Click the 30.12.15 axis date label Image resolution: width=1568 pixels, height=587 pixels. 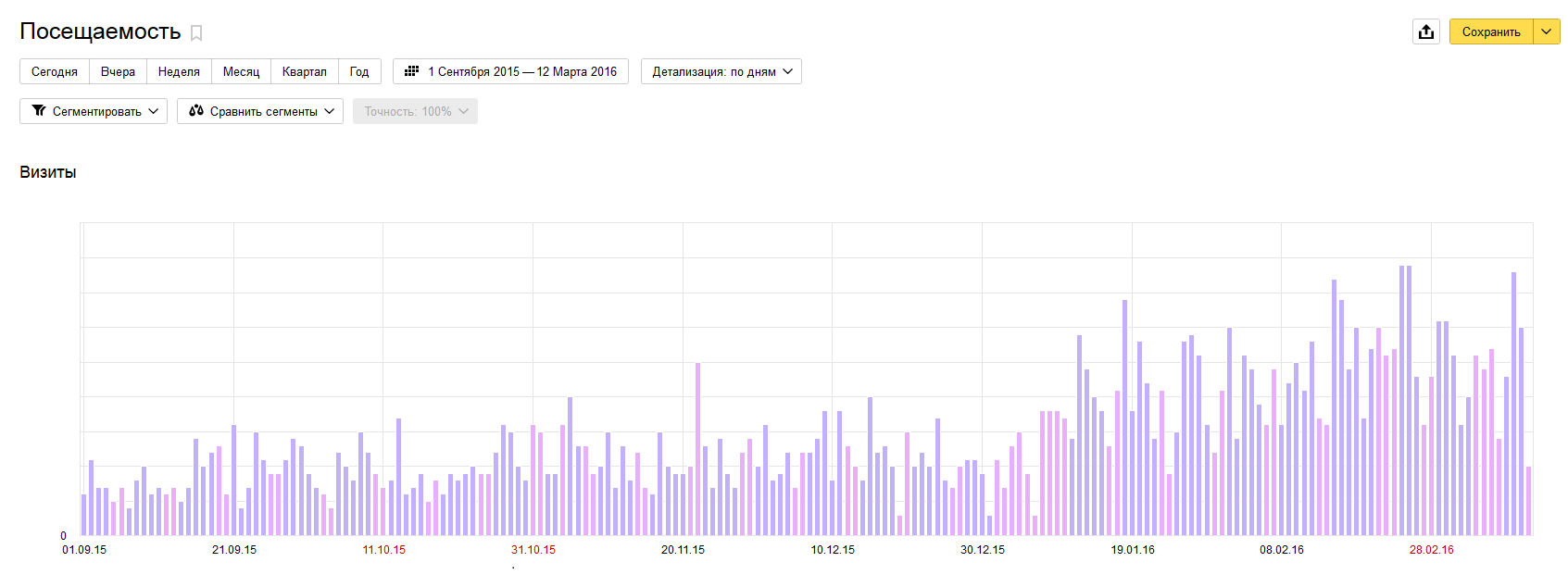[983, 550]
